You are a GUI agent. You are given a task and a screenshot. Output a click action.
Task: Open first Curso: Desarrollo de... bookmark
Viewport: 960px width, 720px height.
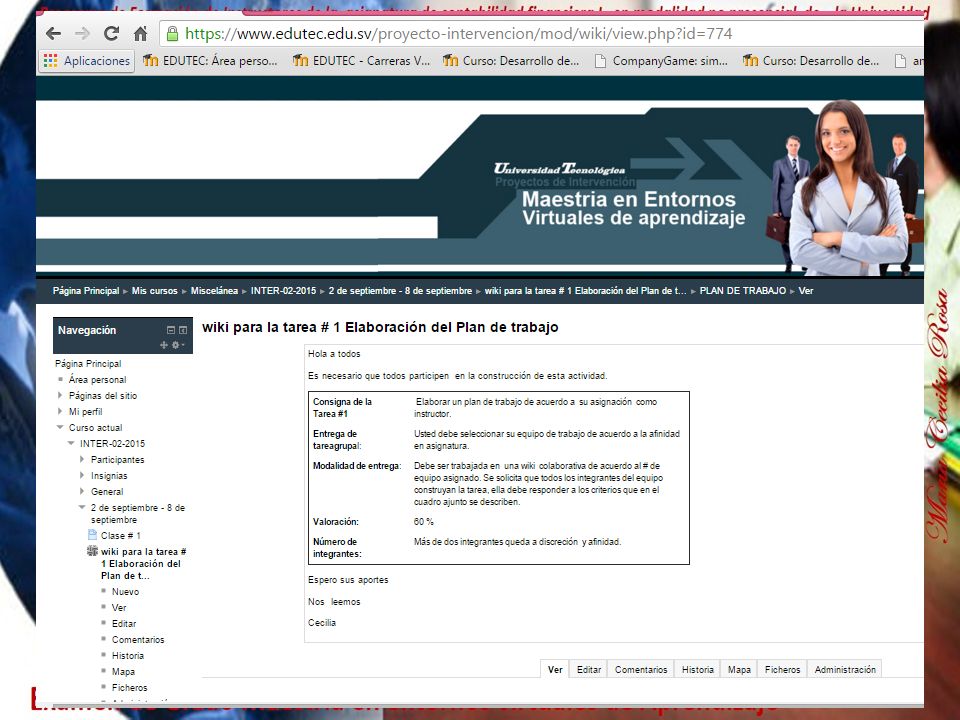click(x=511, y=61)
